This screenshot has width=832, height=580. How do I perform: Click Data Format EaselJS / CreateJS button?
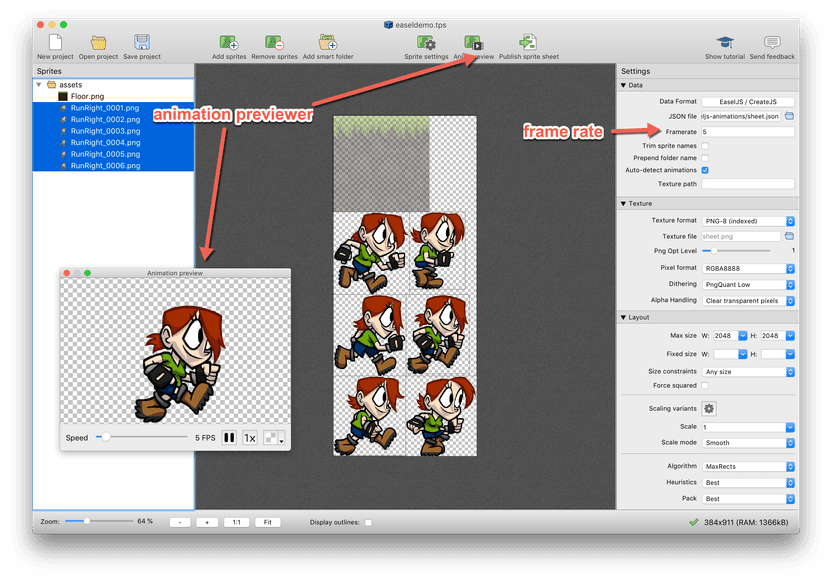click(748, 101)
